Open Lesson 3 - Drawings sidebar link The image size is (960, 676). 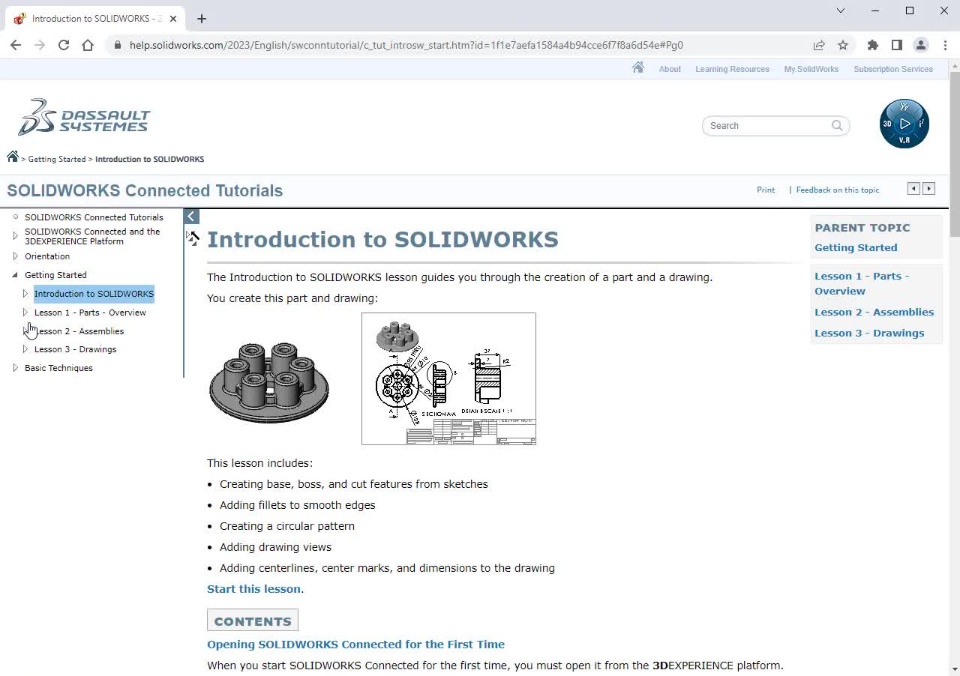click(x=869, y=333)
